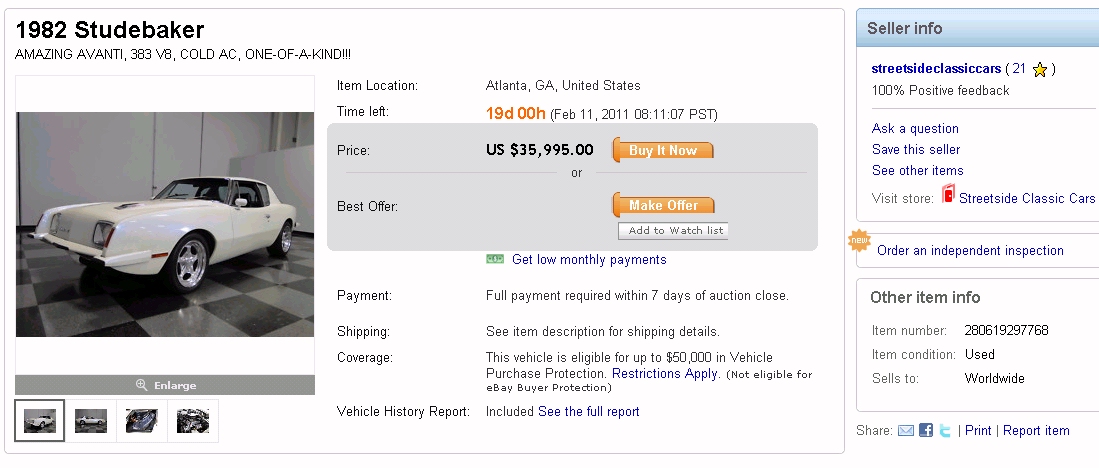
Task: Order an independent inspection
Action: [970, 250]
